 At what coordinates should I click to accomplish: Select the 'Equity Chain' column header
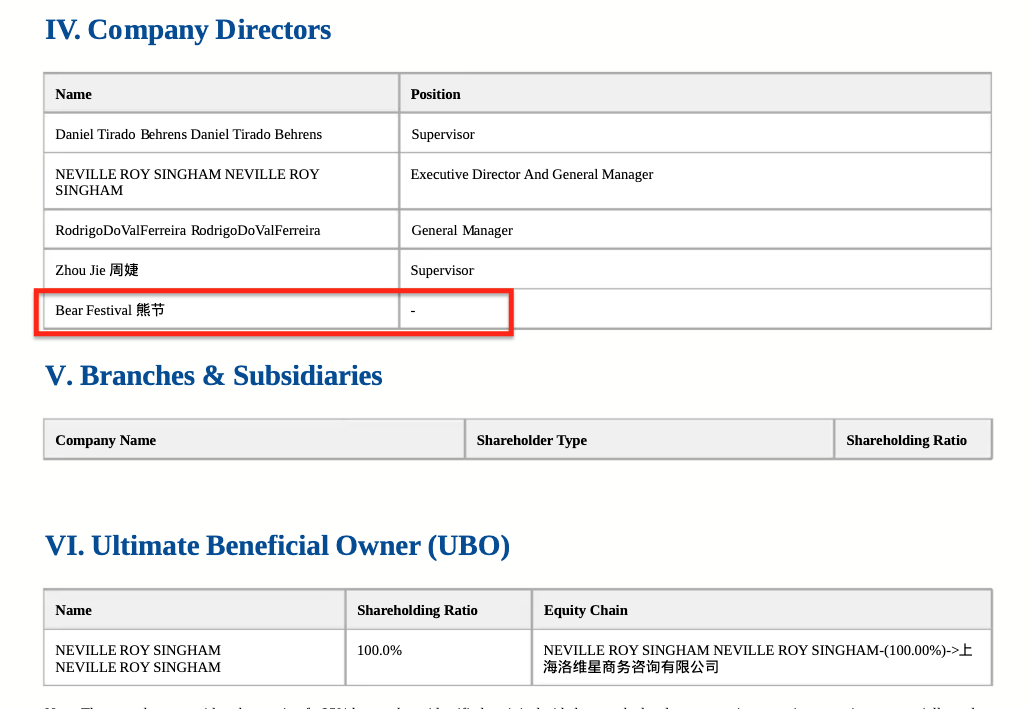585,610
